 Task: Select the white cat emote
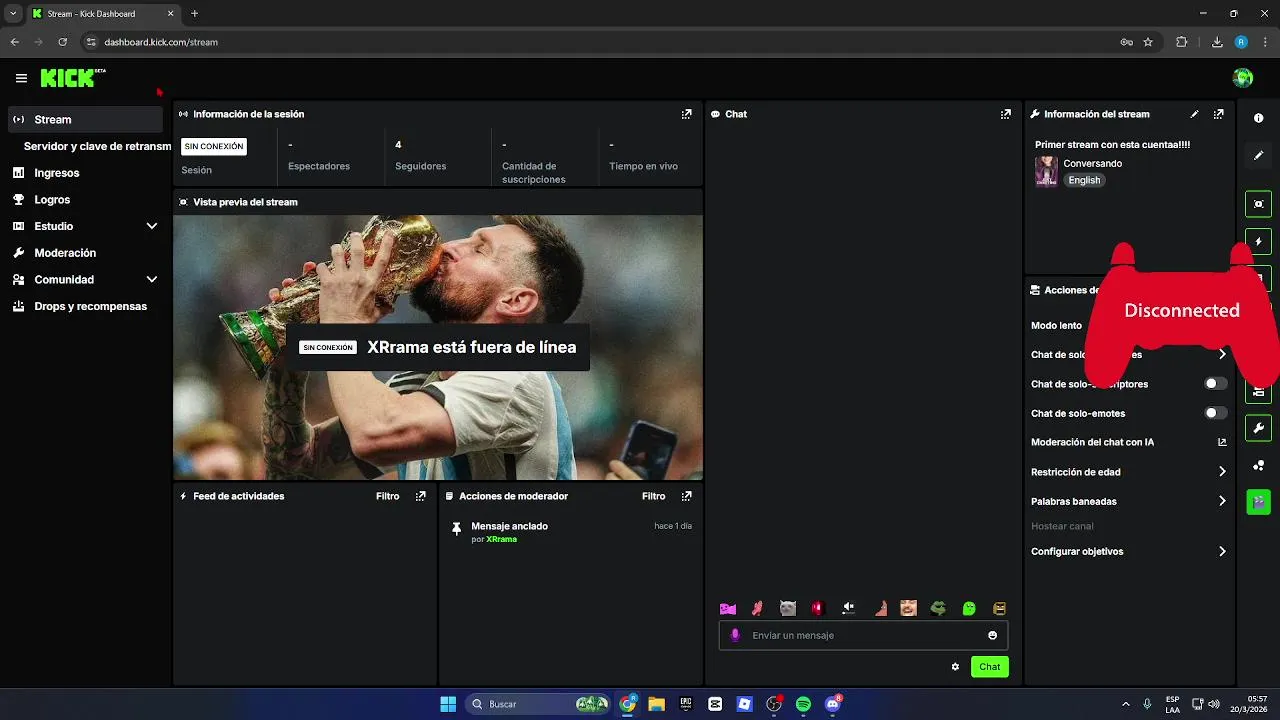788,608
